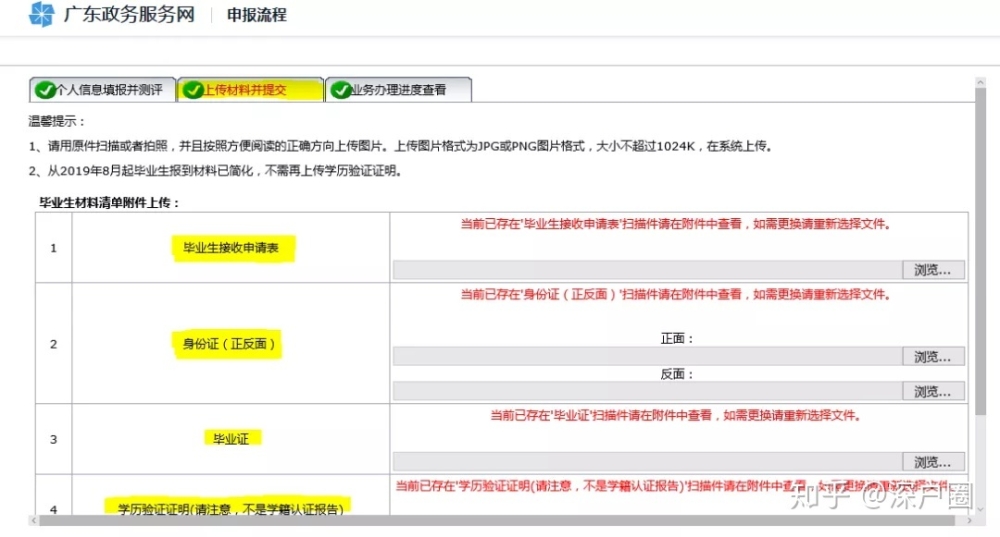Click the 温馨提示 heading
Image resolution: width=1000 pixels, height=537 pixels.
(56, 121)
